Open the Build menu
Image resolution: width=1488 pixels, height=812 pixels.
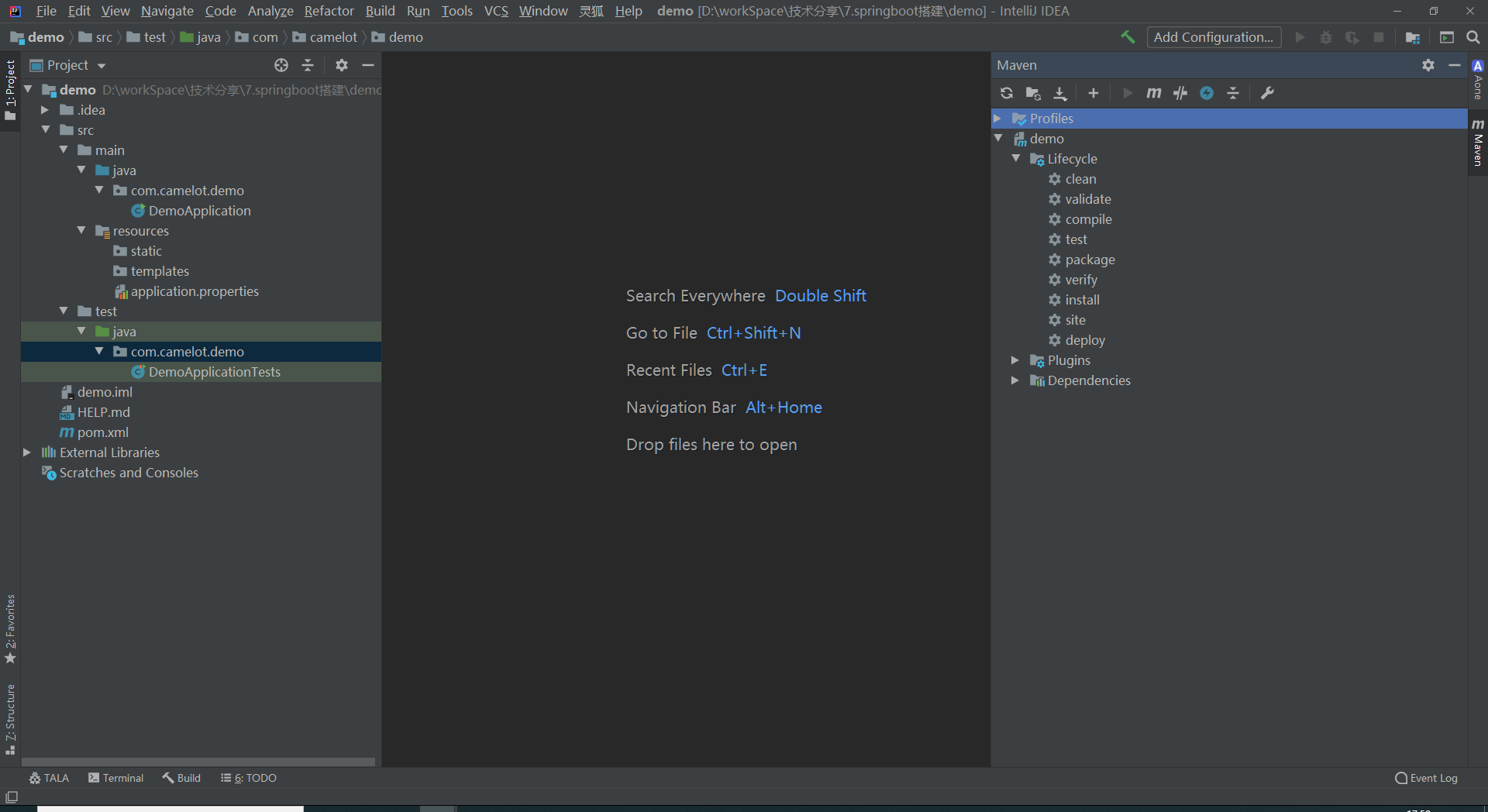381,11
